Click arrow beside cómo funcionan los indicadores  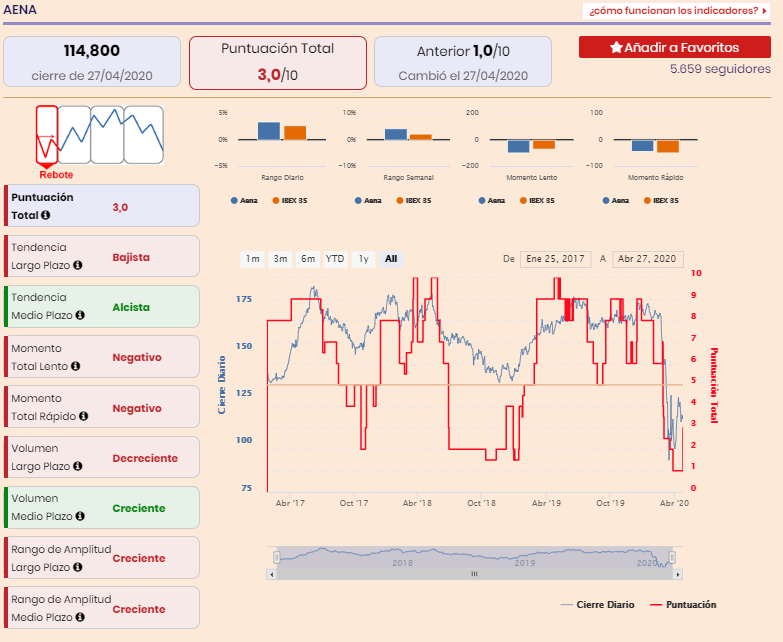[x=765, y=10]
